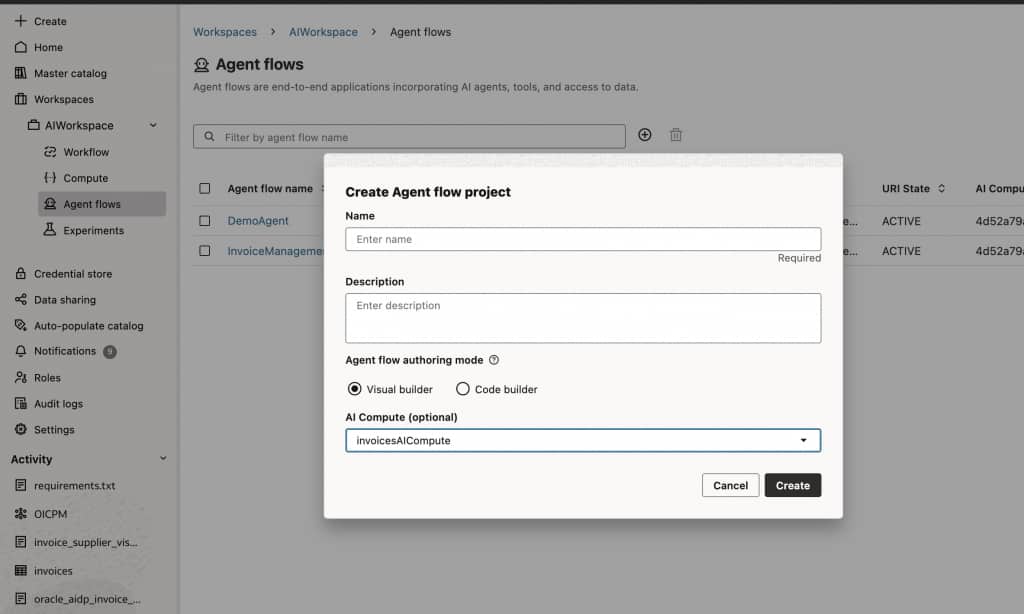Click the Filter by agent flow name field
1024x614 pixels.
(x=409, y=137)
